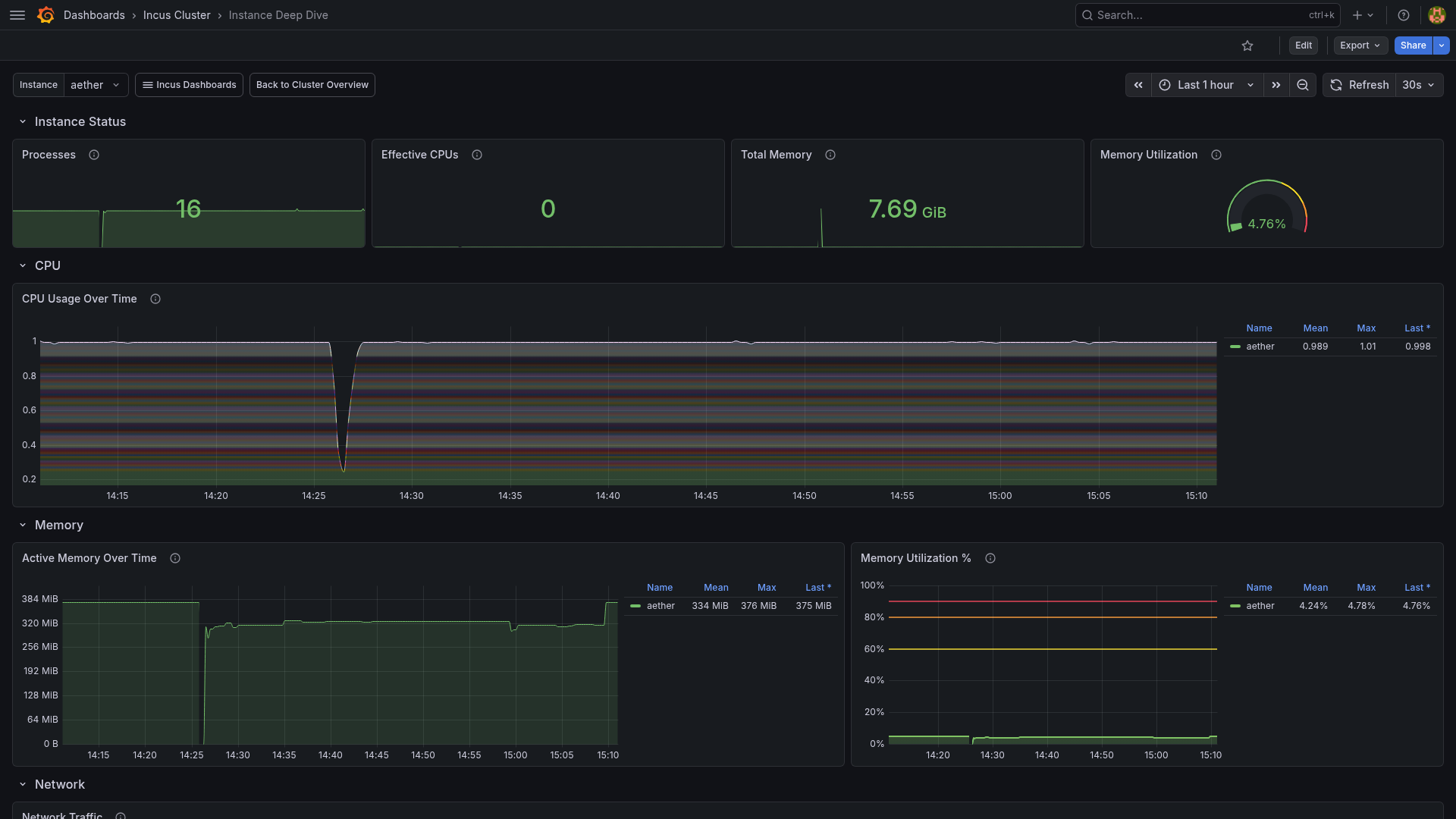Image resolution: width=1456 pixels, height=819 pixels.
Task: Show info for Active Memory Over Time
Action: coord(175,558)
